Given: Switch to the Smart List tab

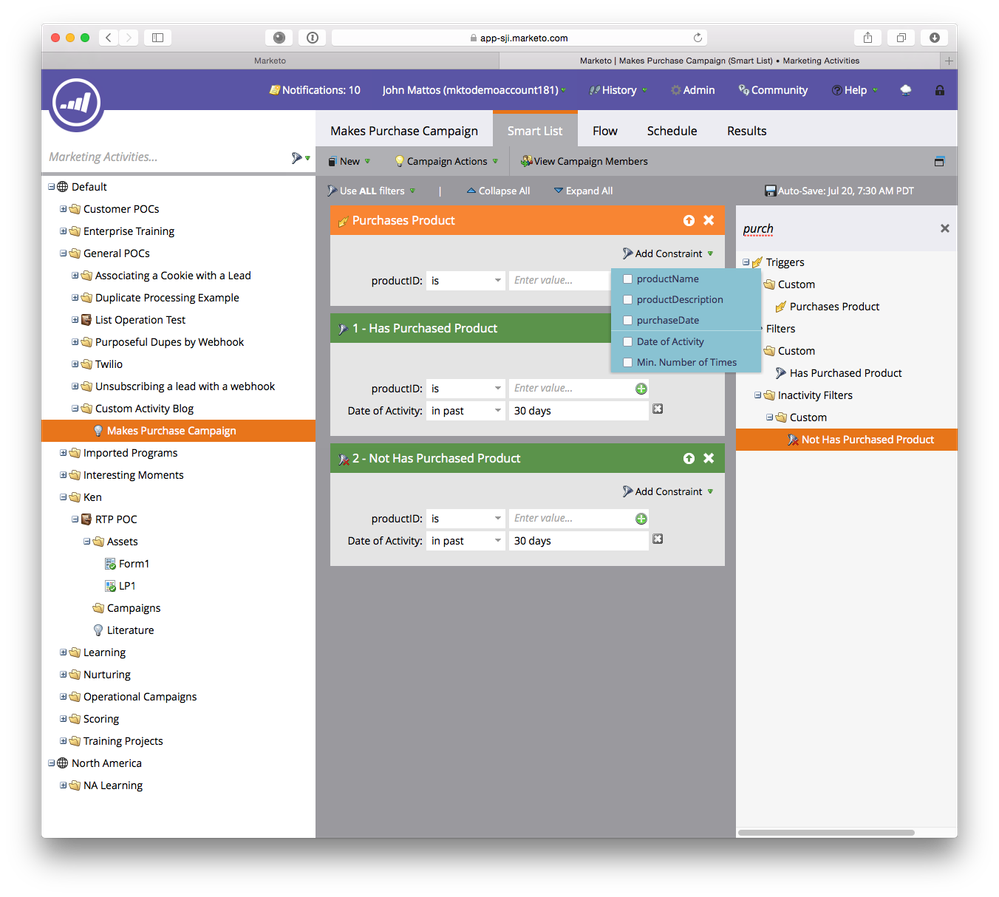Looking at the screenshot, I should [535, 131].
